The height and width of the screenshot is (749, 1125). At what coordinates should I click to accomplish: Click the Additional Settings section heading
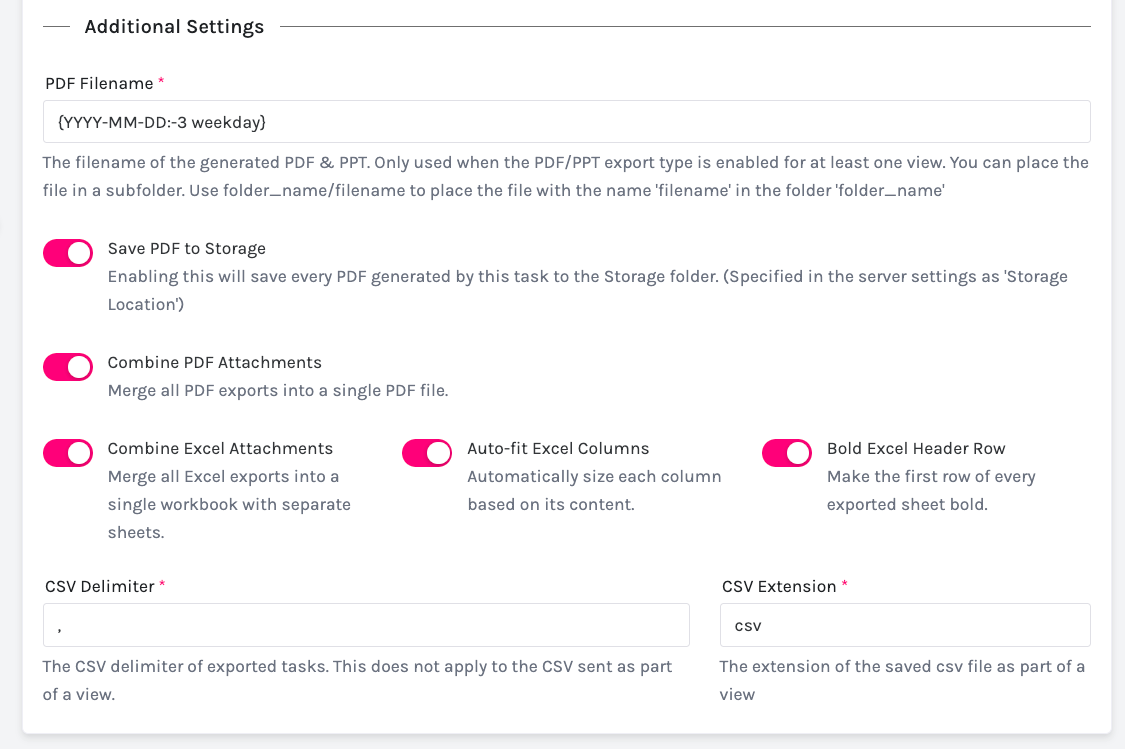[174, 27]
